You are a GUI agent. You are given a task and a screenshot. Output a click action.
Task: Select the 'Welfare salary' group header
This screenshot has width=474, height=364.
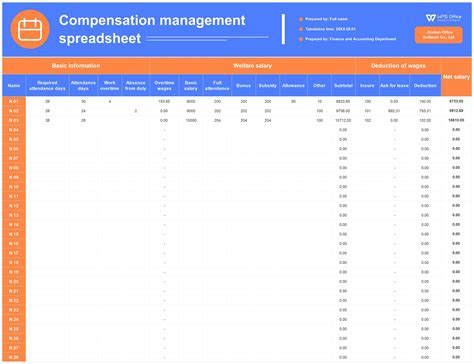tap(252, 66)
